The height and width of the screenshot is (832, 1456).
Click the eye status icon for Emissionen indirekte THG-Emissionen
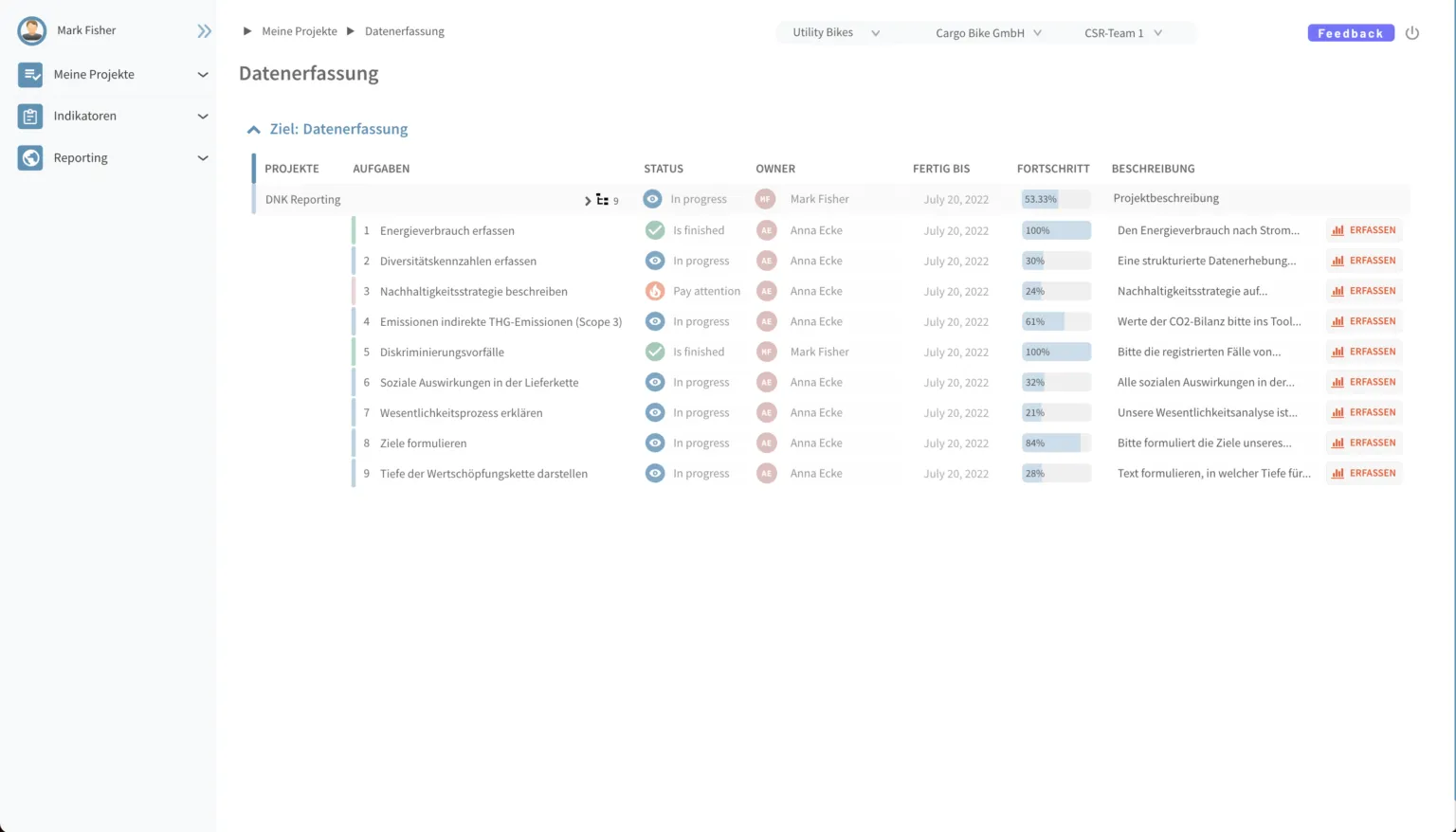click(x=655, y=321)
